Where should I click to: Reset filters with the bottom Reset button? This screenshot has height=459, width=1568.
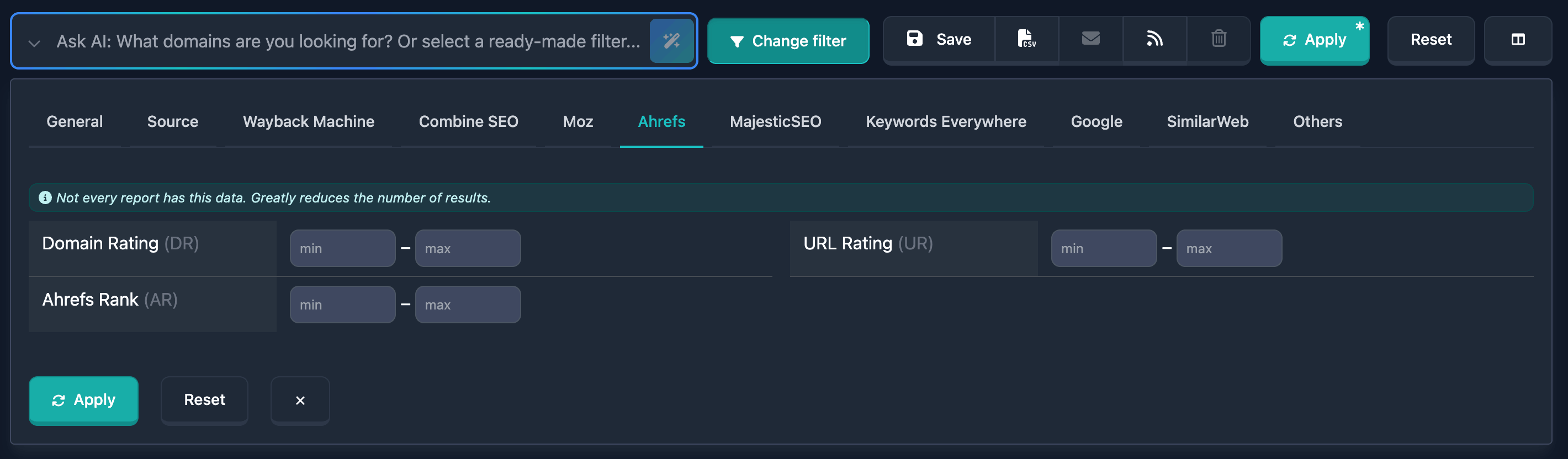[x=204, y=400]
